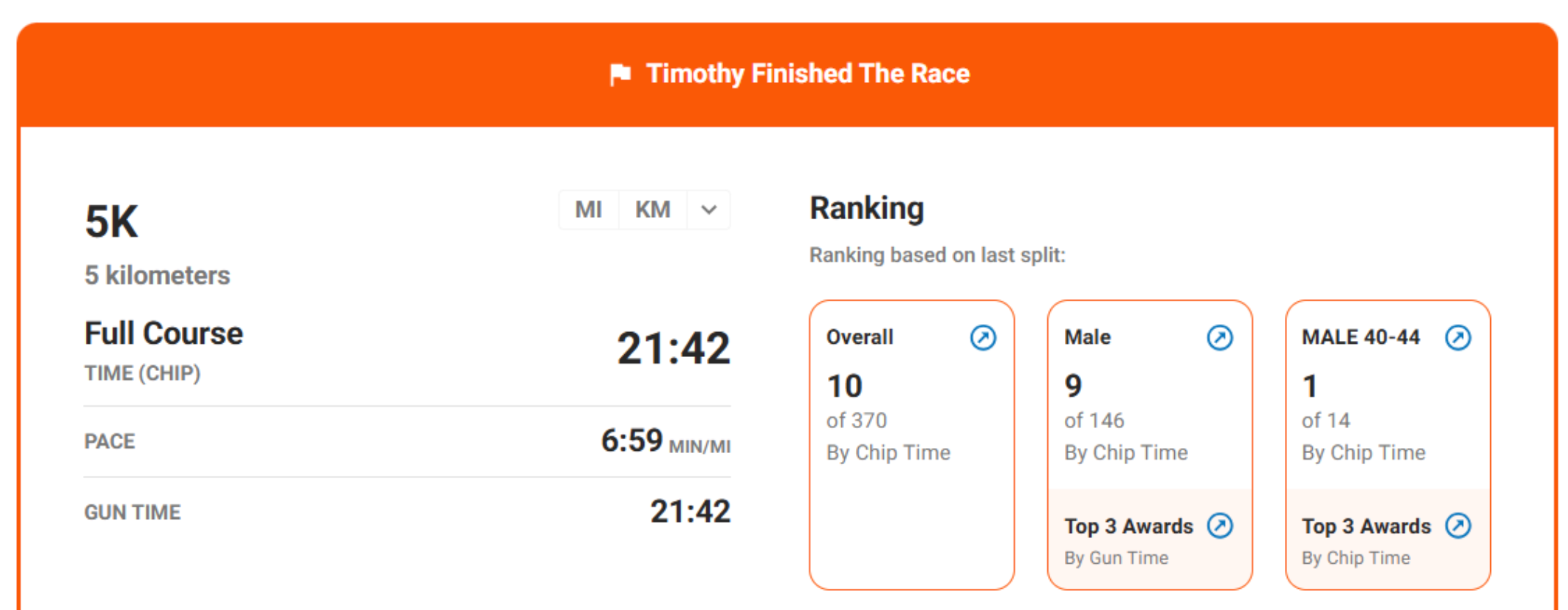Click the Gun Time 21:42 value
This screenshot has height=610, width=1568.
point(690,512)
